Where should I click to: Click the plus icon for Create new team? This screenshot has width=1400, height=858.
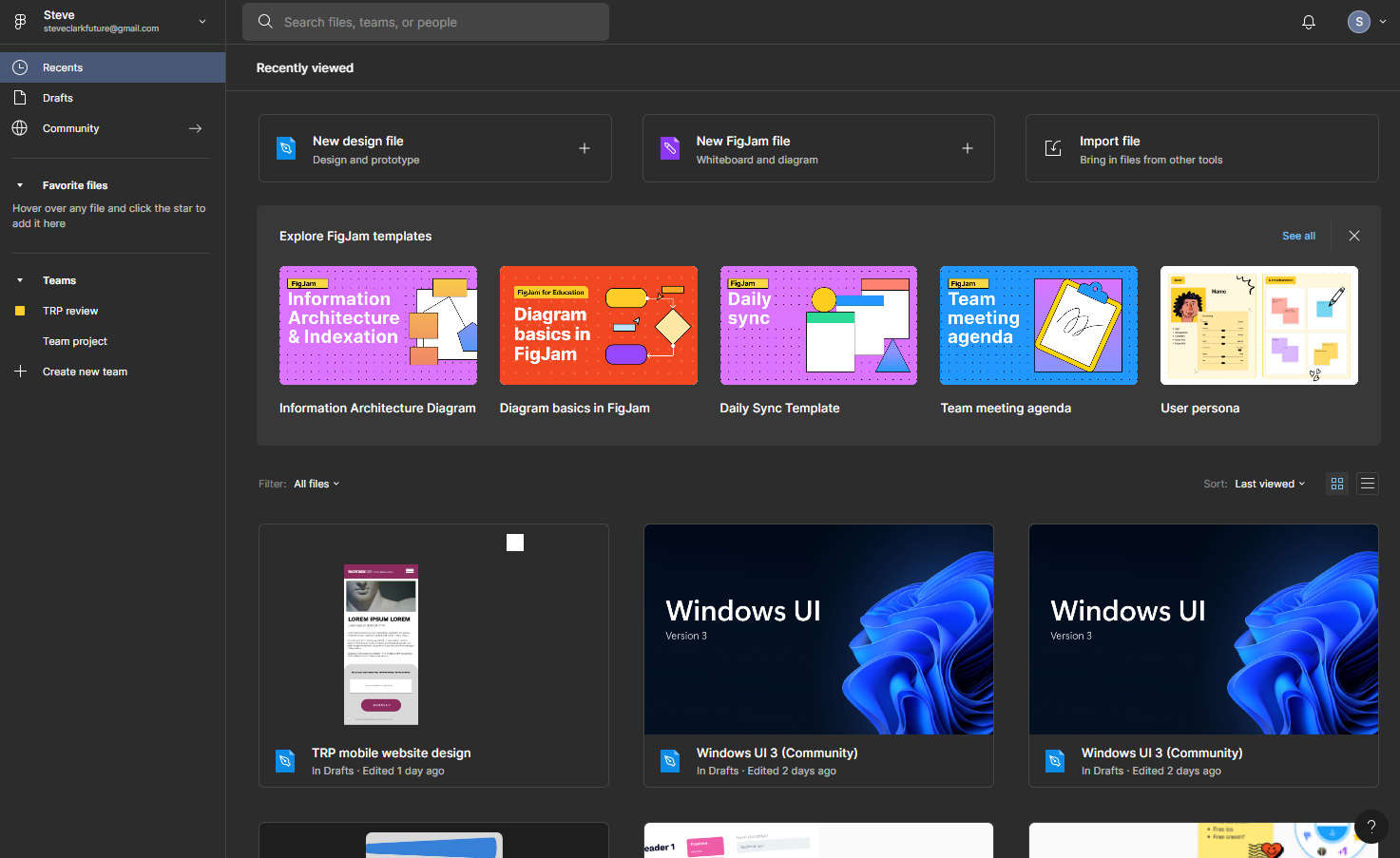point(20,372)
